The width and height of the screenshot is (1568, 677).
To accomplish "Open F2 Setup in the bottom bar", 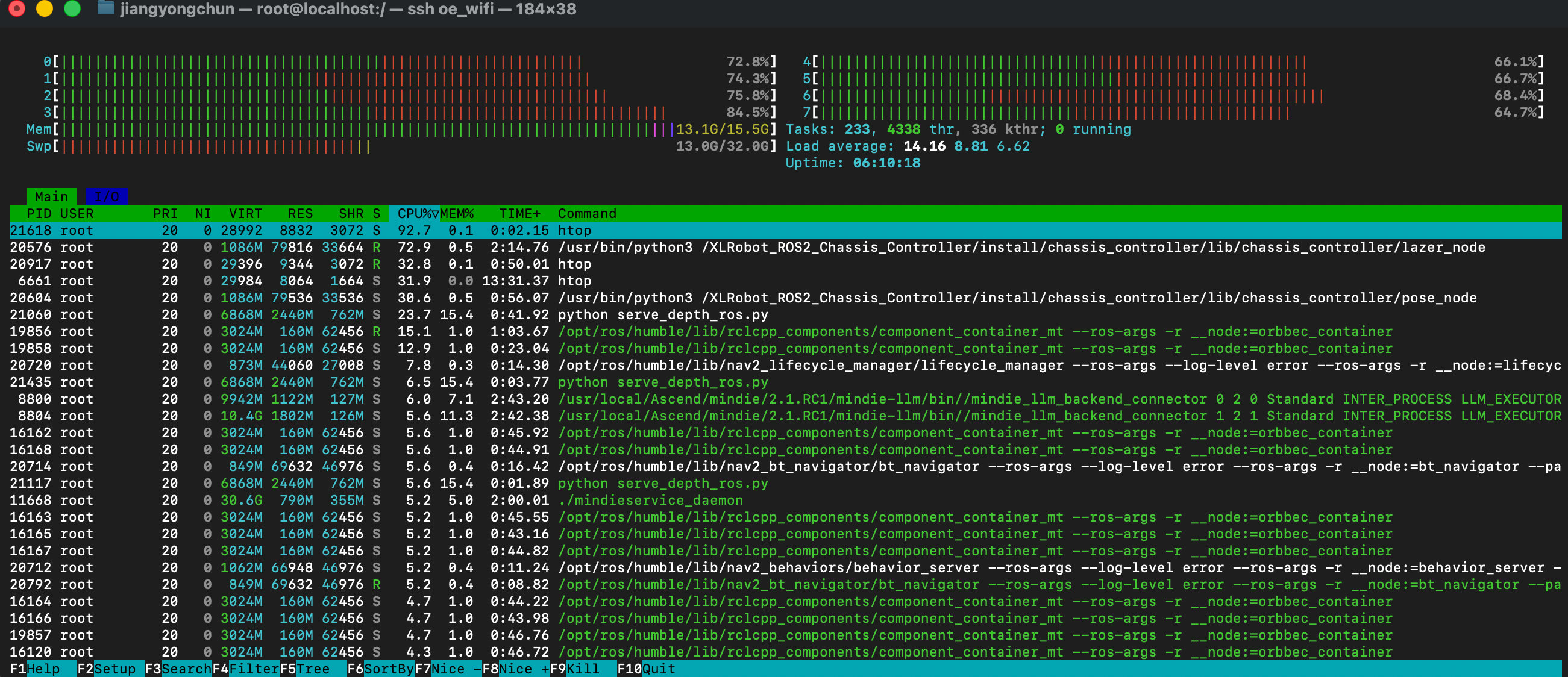I will (114, 669).
